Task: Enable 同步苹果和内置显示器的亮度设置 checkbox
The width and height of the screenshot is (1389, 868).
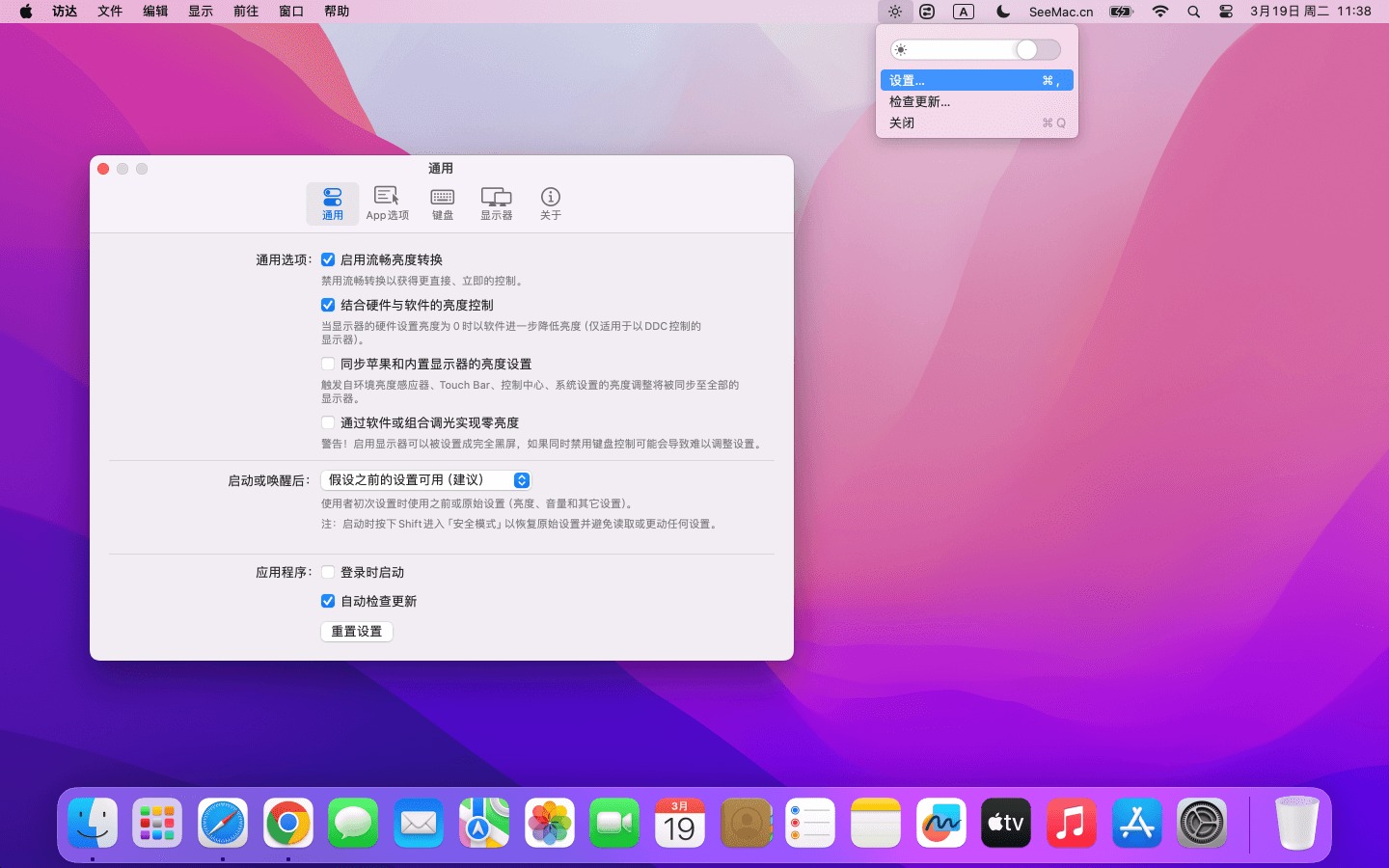Action: click(328, 364)
